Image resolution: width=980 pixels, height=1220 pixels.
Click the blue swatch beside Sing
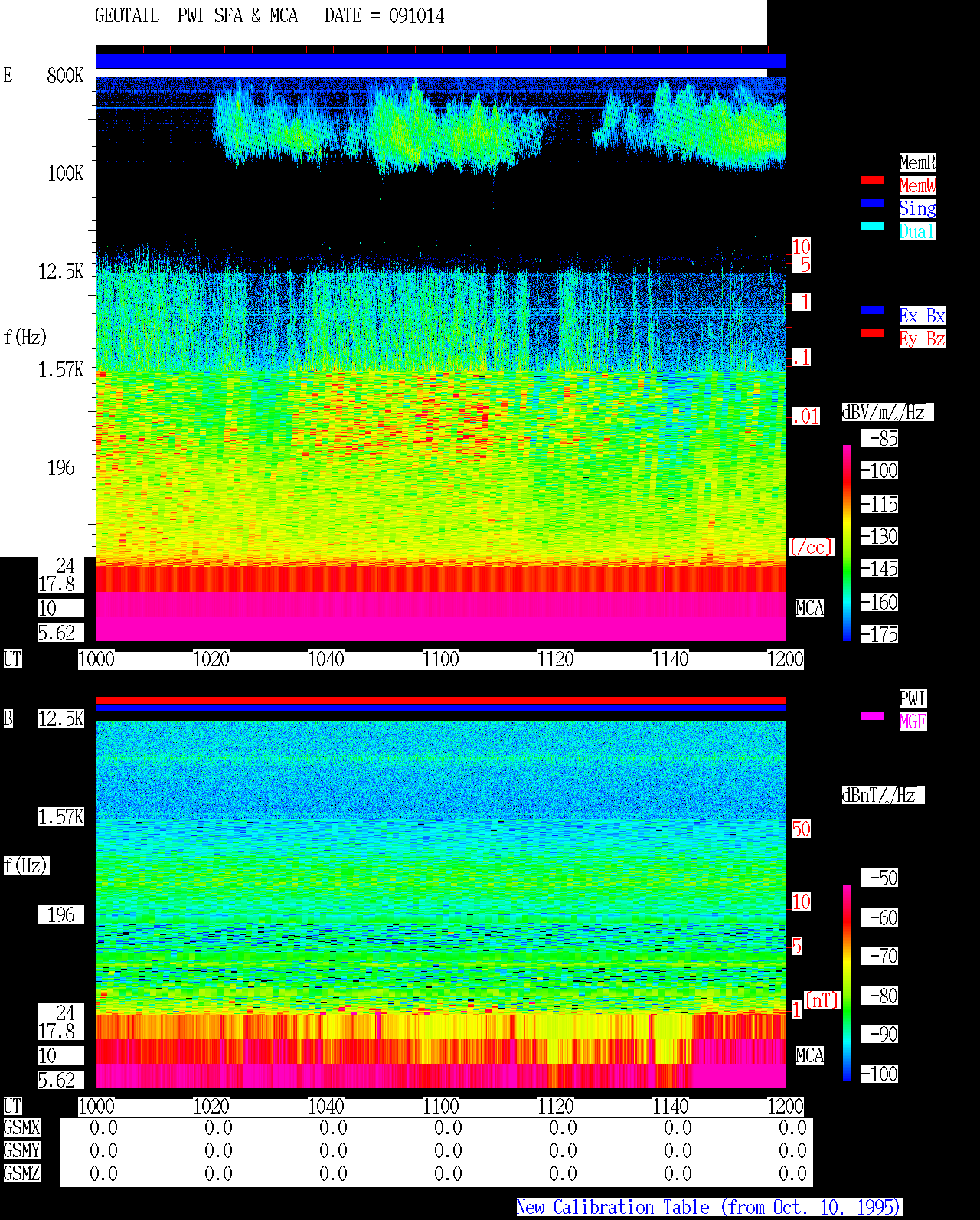tap(873, 203)
